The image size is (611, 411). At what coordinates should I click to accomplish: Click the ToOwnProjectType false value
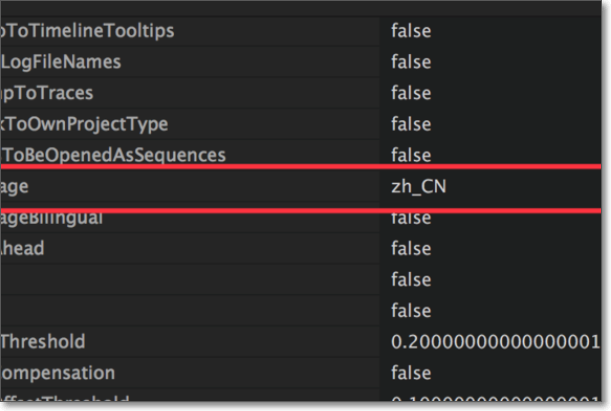[411, 124]
